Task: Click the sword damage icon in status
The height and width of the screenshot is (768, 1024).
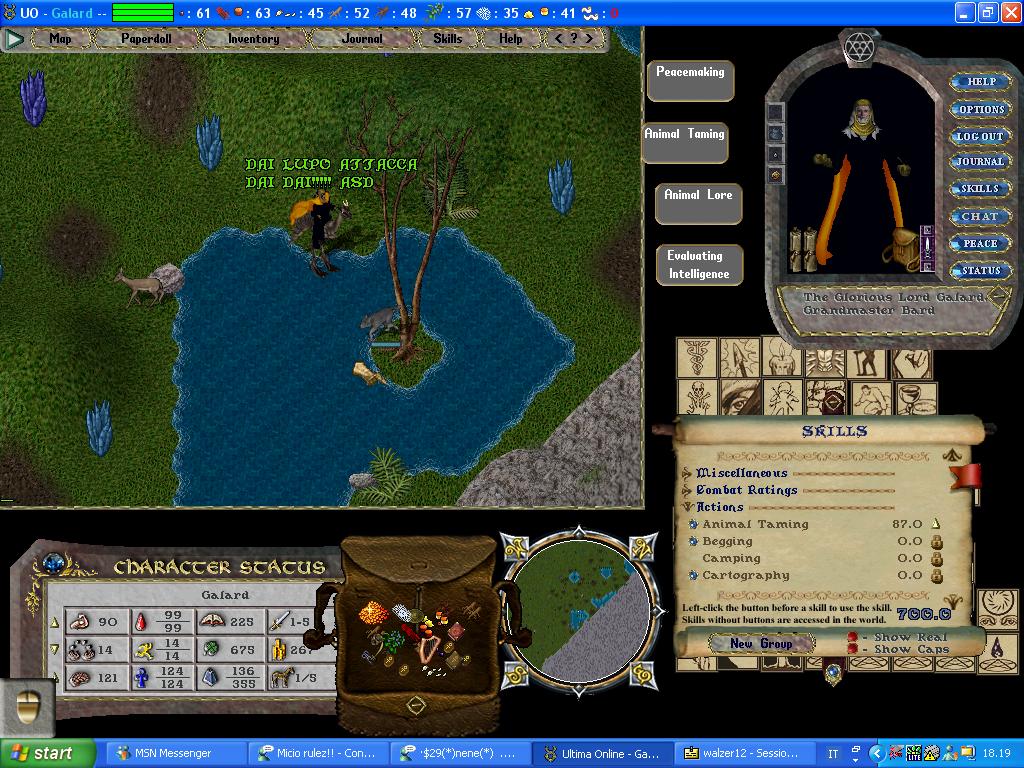Action: pos(280,621)
